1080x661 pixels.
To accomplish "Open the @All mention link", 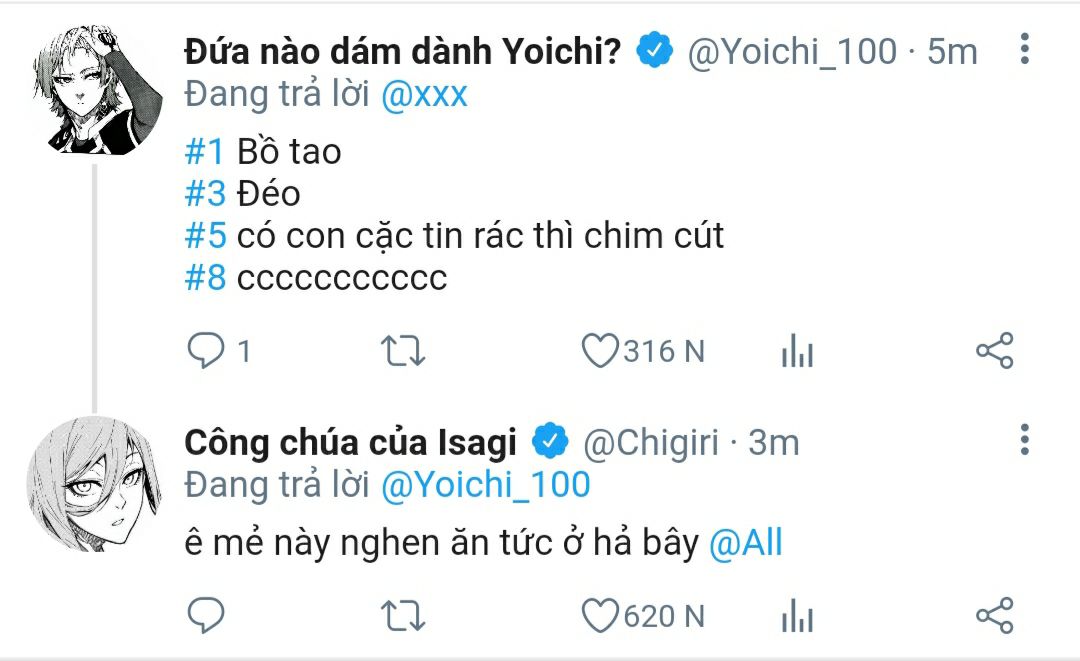I will pyautogui.click(x=746, y=543).
